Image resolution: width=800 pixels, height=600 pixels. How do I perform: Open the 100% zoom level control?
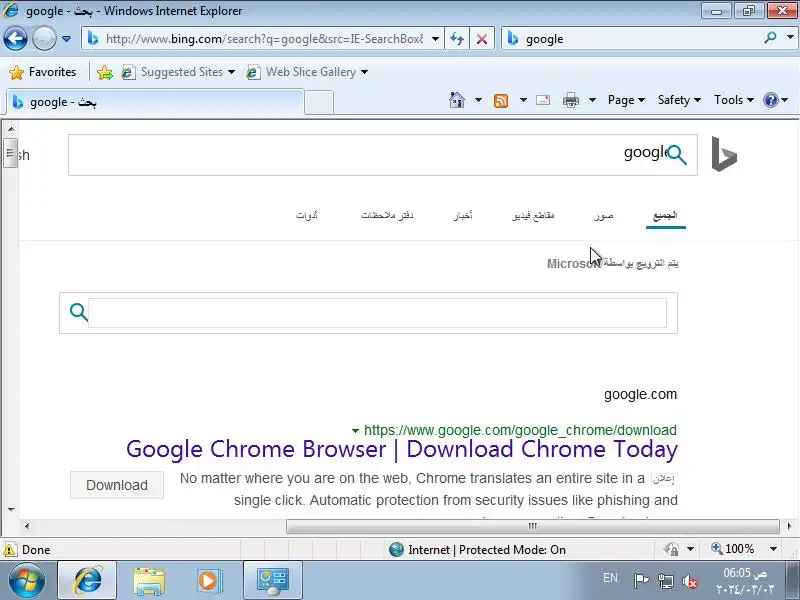pos(744,549)
